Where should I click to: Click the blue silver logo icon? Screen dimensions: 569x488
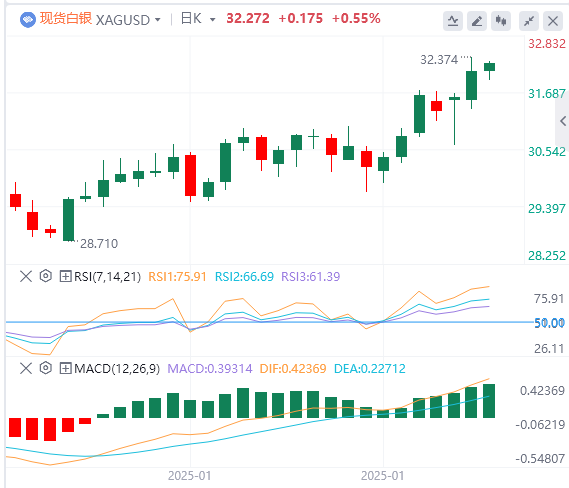click(28, 20)
